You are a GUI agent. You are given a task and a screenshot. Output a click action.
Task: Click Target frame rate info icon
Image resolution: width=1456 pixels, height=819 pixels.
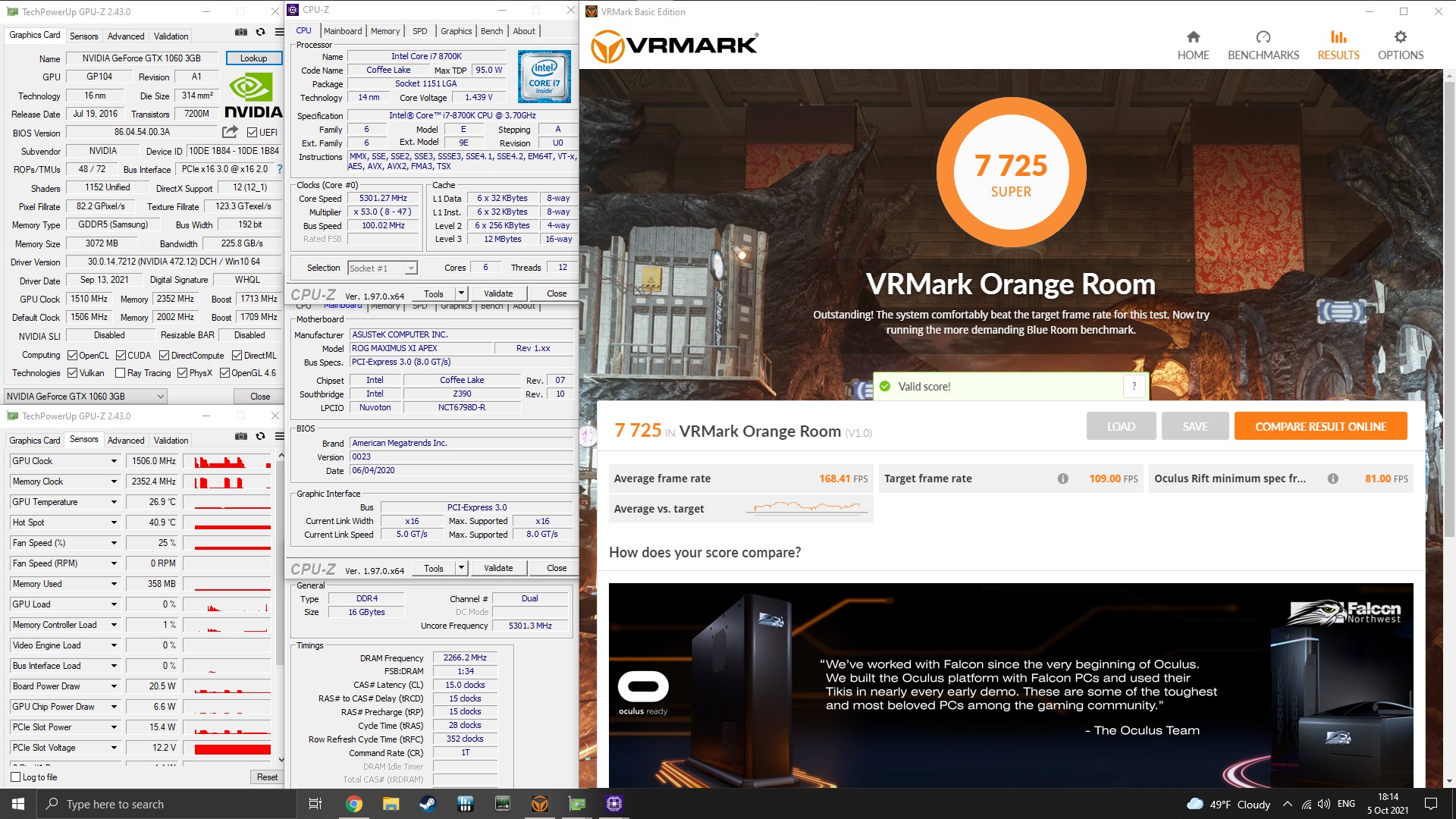(x=1062, y=479)
